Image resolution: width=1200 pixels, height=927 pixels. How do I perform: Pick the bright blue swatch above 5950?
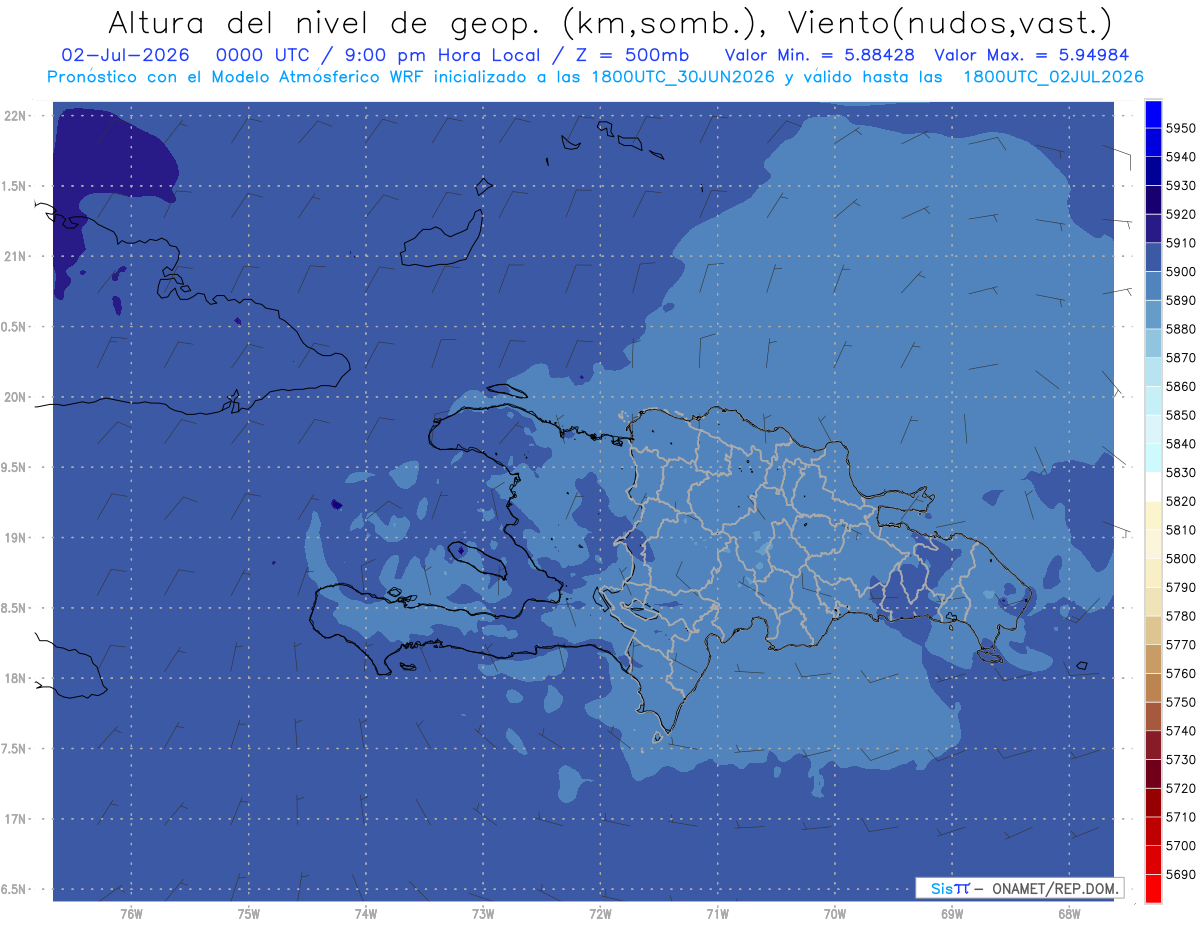(1152, 114)
